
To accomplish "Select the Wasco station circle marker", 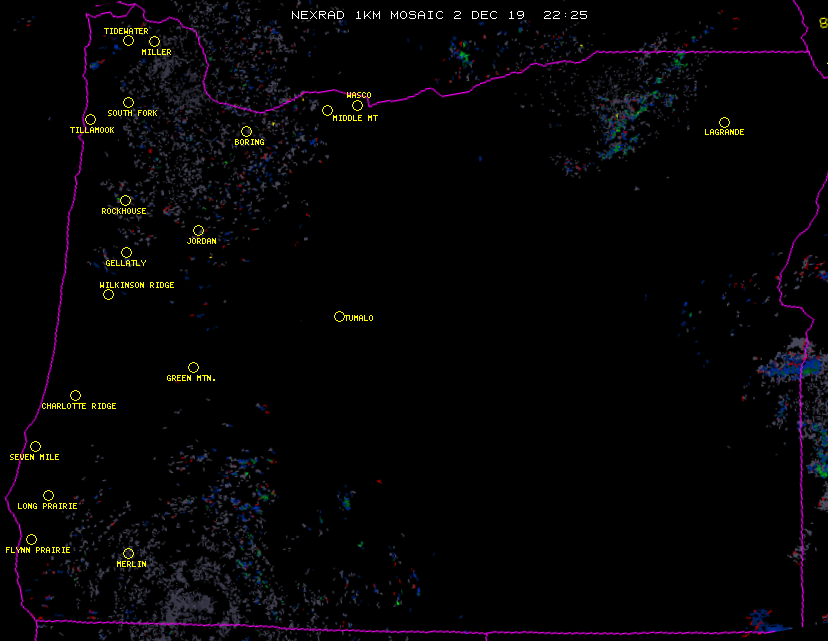I will (357, 106).
